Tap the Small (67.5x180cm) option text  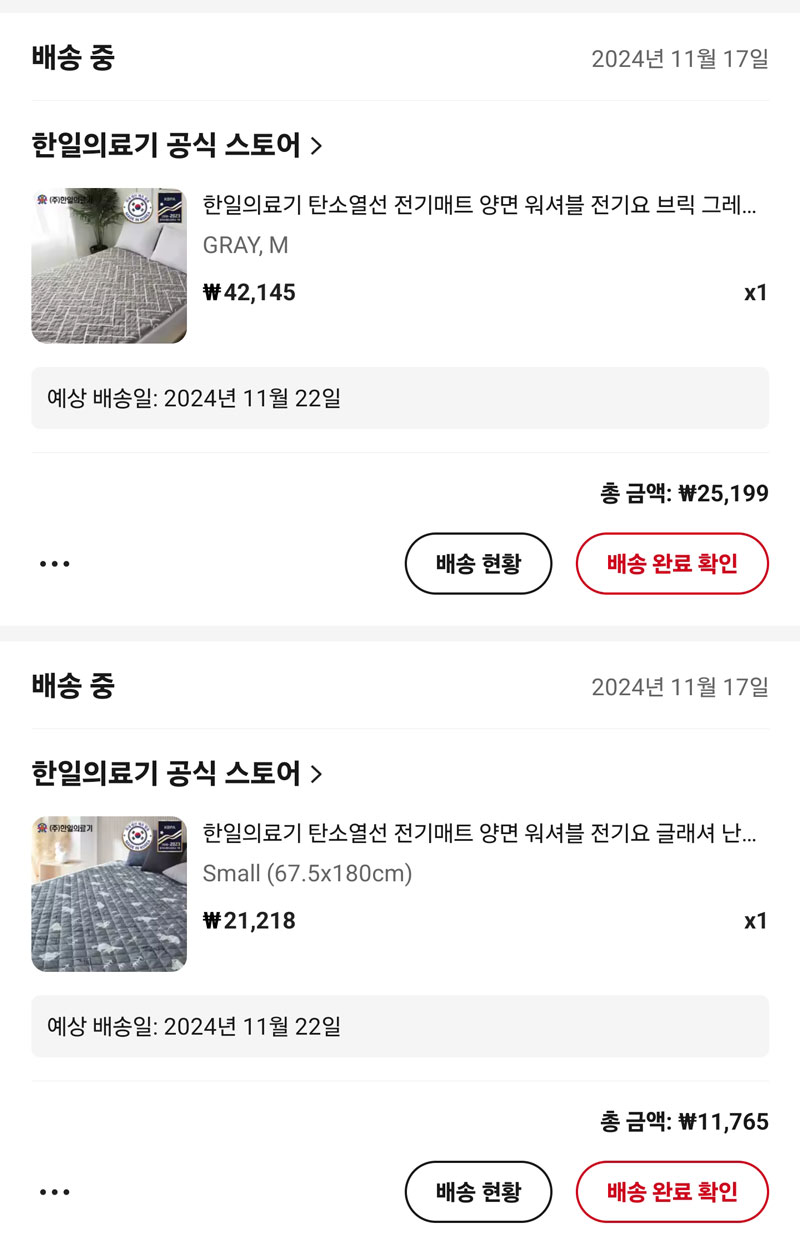307,874
